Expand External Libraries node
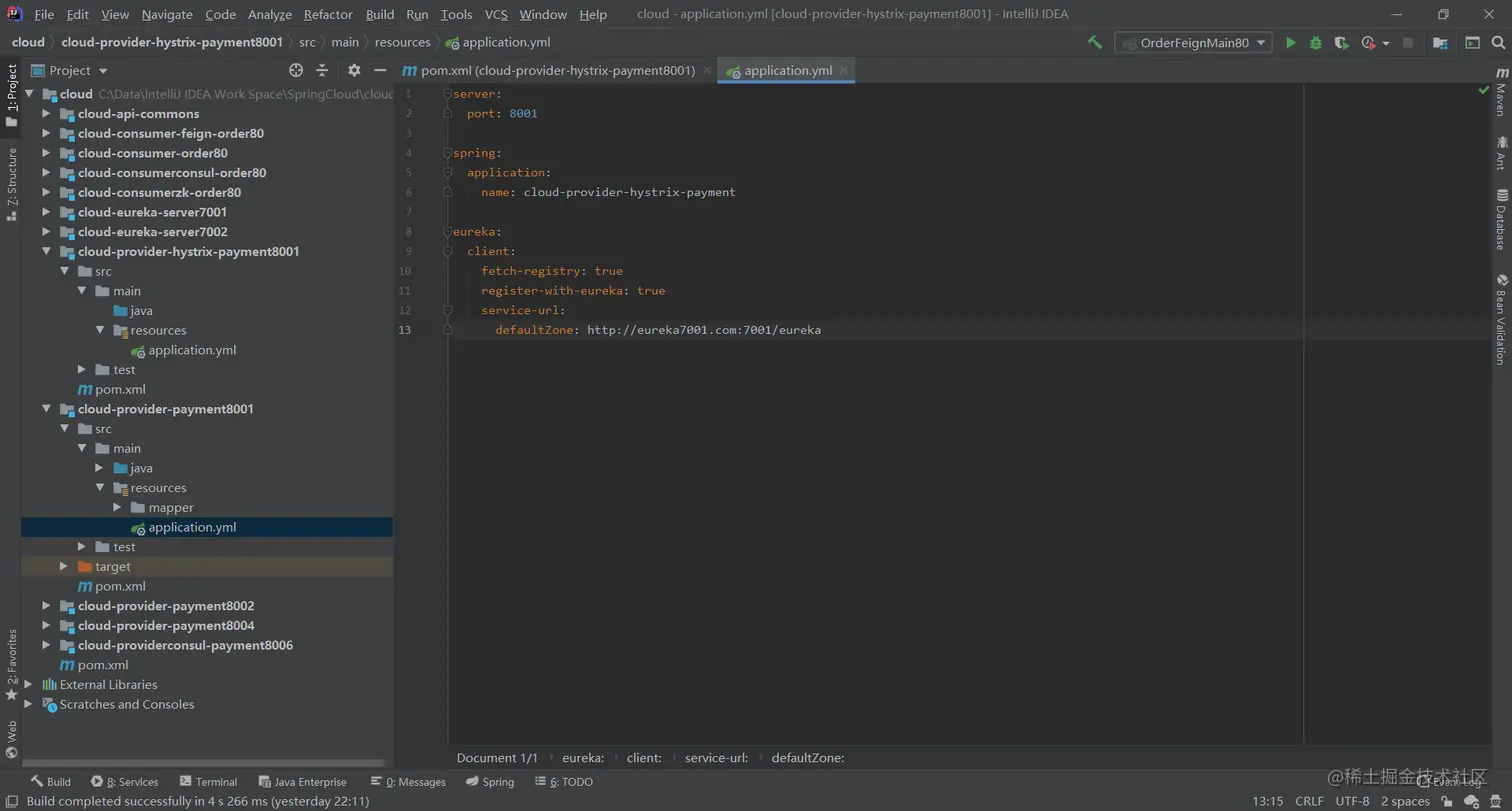The height and width of the screenshot is (811, 1512). click(x=28, y=685)
